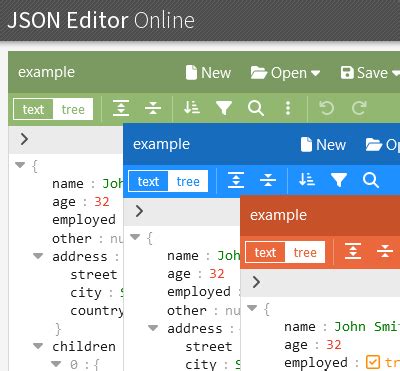The width and height of the screenshot is (400, 371).
Task: Switch to text mode in blue editor
Action: 148,181
